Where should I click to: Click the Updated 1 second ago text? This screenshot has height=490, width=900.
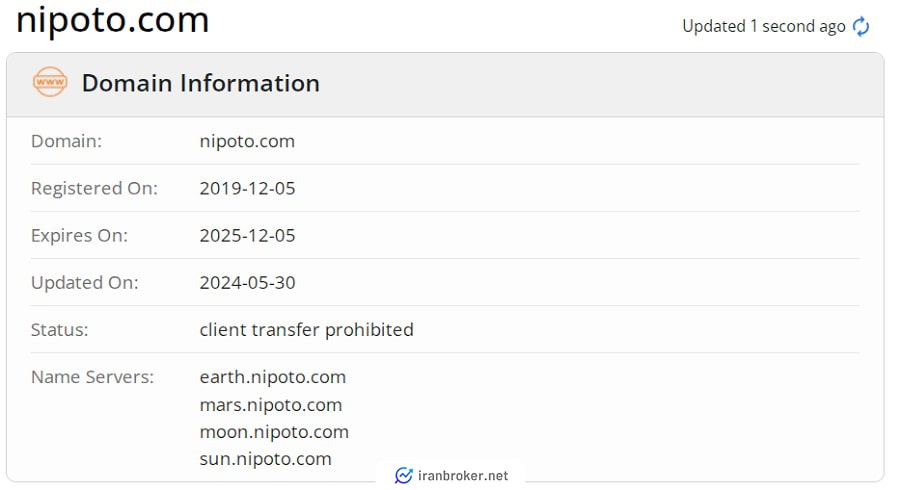(x=763, y=26)
